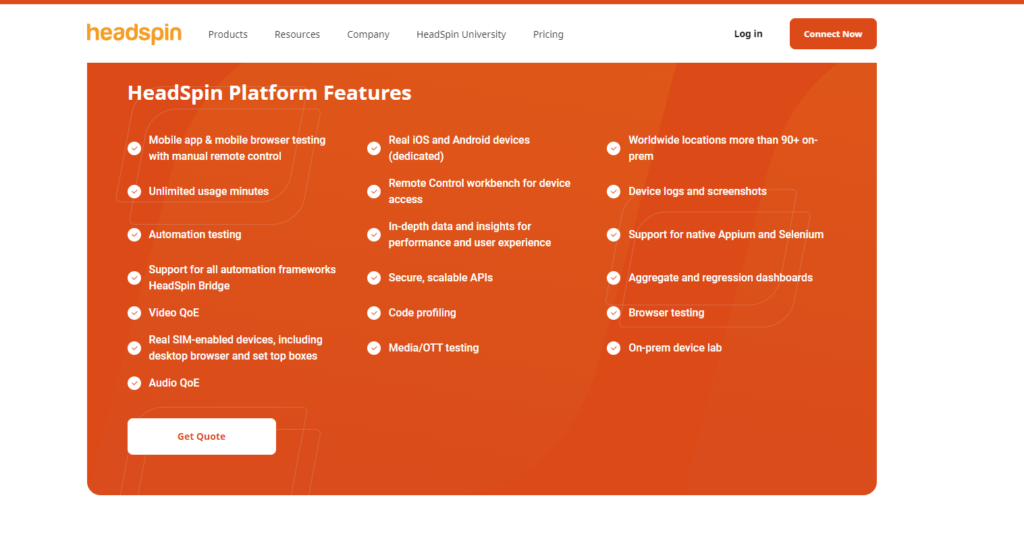Open the Company menu

click(x=368, y=34)
